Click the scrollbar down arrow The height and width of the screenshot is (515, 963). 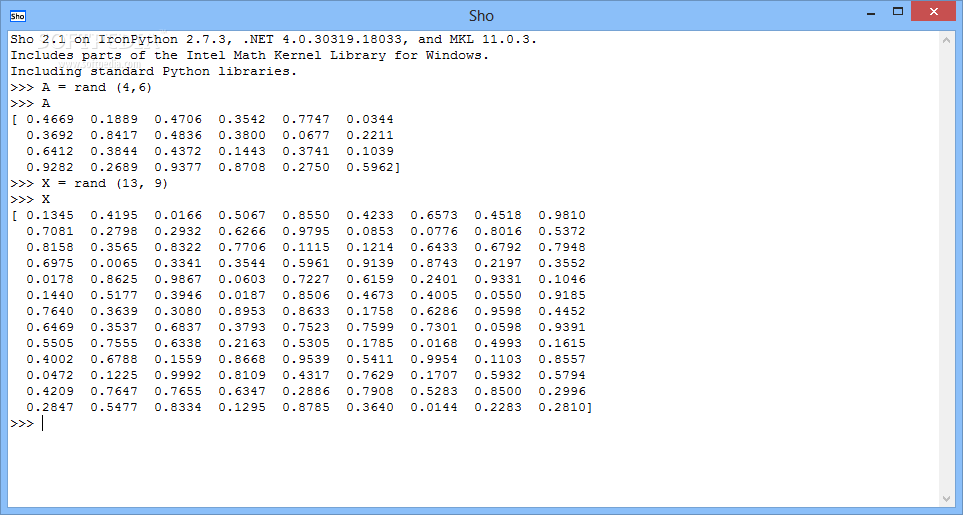(946, 499)
